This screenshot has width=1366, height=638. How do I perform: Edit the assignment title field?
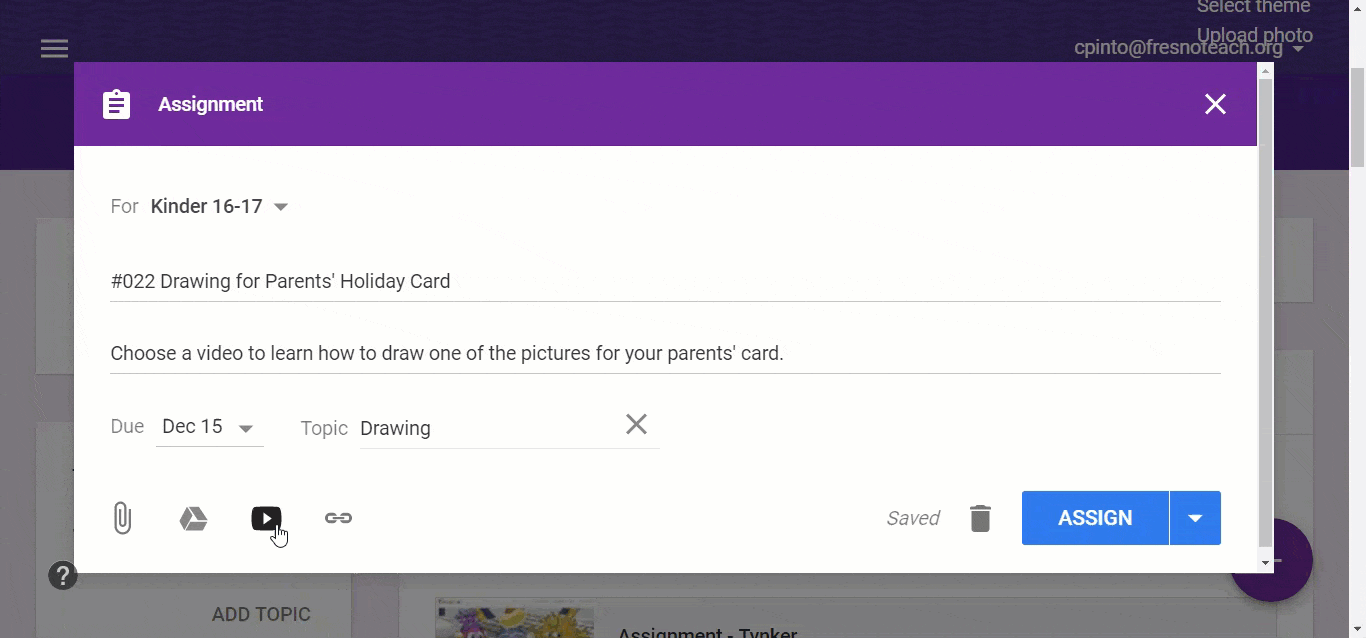tap(664, 281)
